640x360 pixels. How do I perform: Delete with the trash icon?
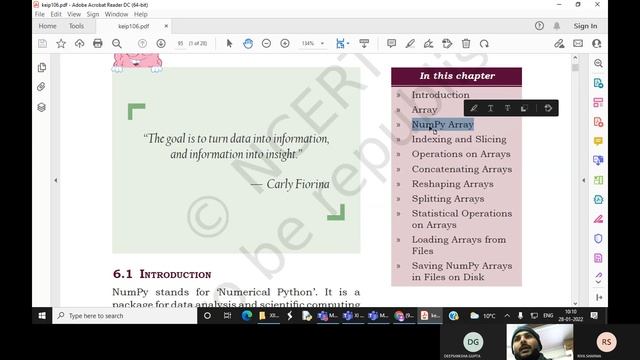tap(466, 43)
